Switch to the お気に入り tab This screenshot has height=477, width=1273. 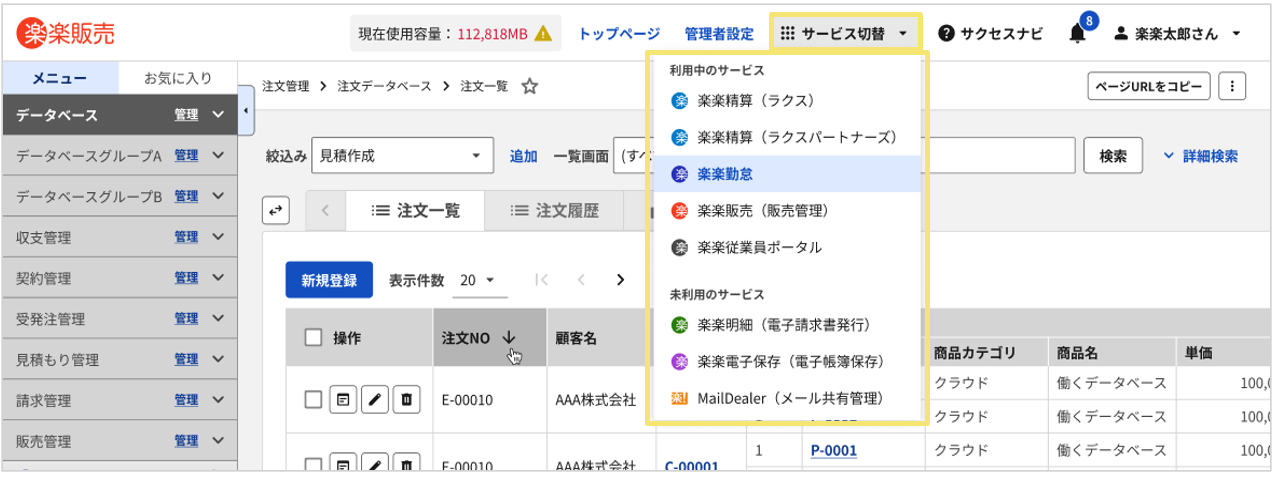point(177,77)
